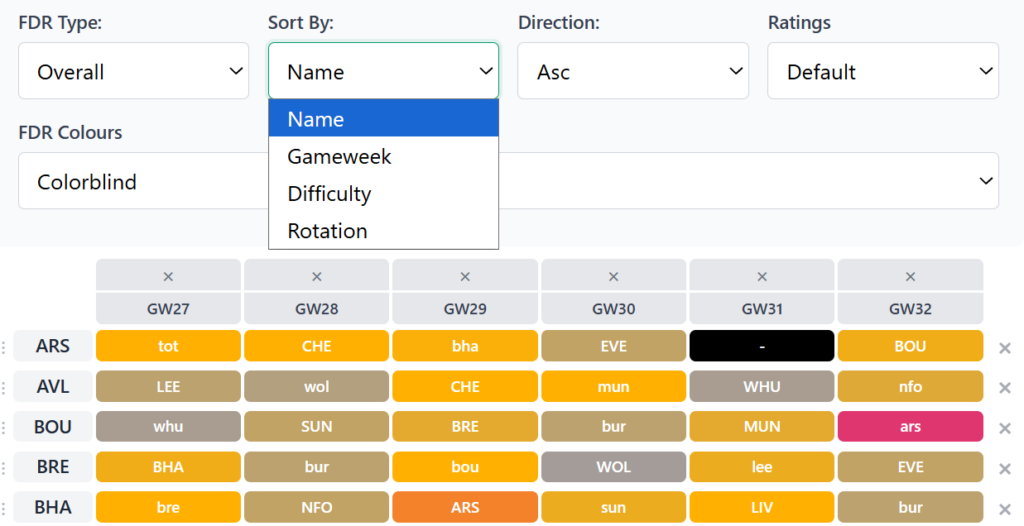Viewport: 1024px width, 526px height.
Task: Click the orange ARS fixture in BHA row
Action: (465, 507)
